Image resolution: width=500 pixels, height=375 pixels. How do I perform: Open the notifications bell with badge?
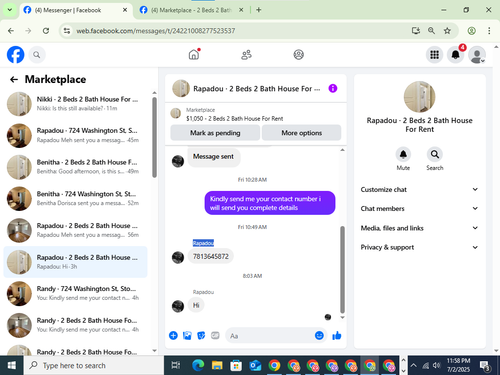[x=456, y=54]
